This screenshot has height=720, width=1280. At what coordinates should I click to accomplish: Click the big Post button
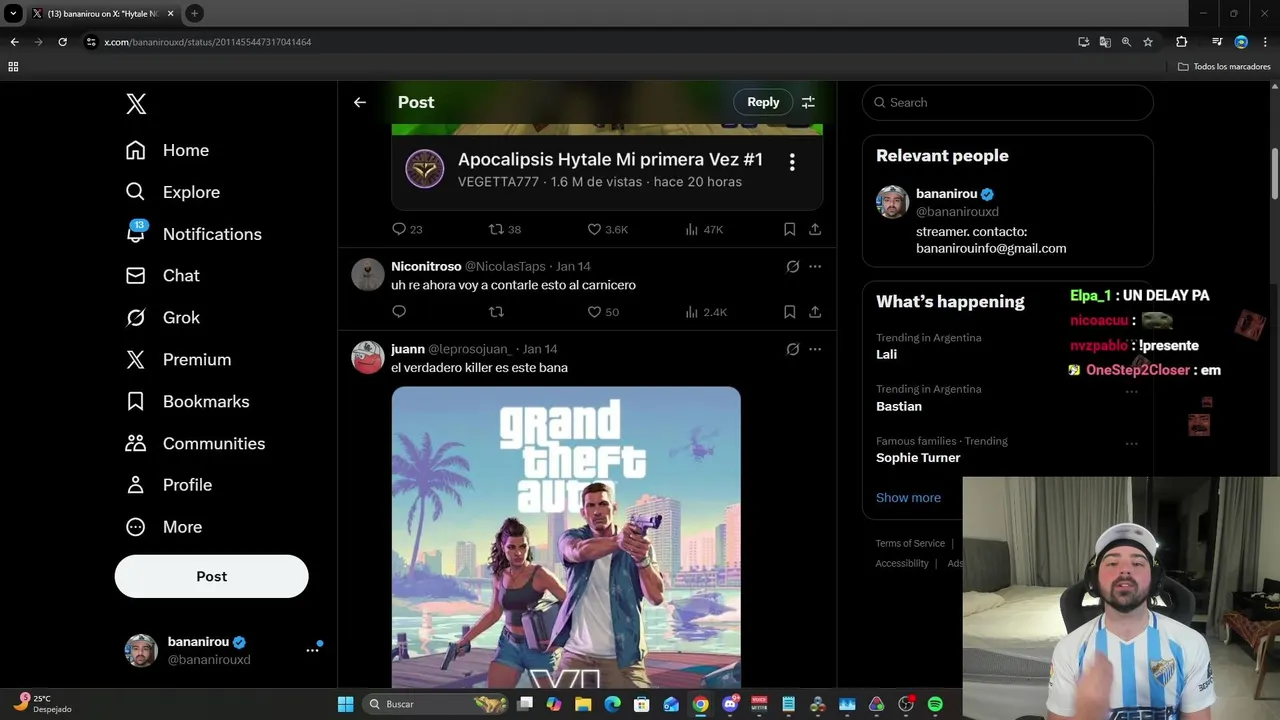click(x=211, y=576)
